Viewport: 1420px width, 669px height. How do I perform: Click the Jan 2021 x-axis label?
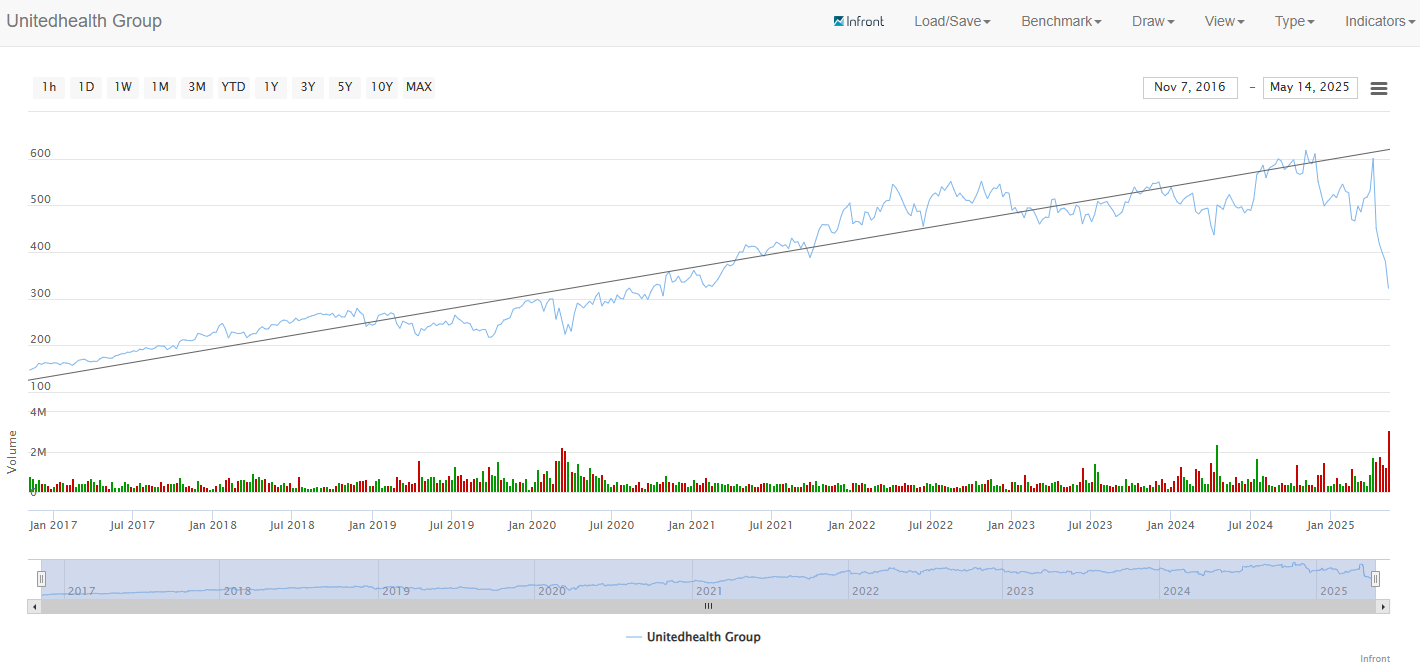(x=692, y=525)
